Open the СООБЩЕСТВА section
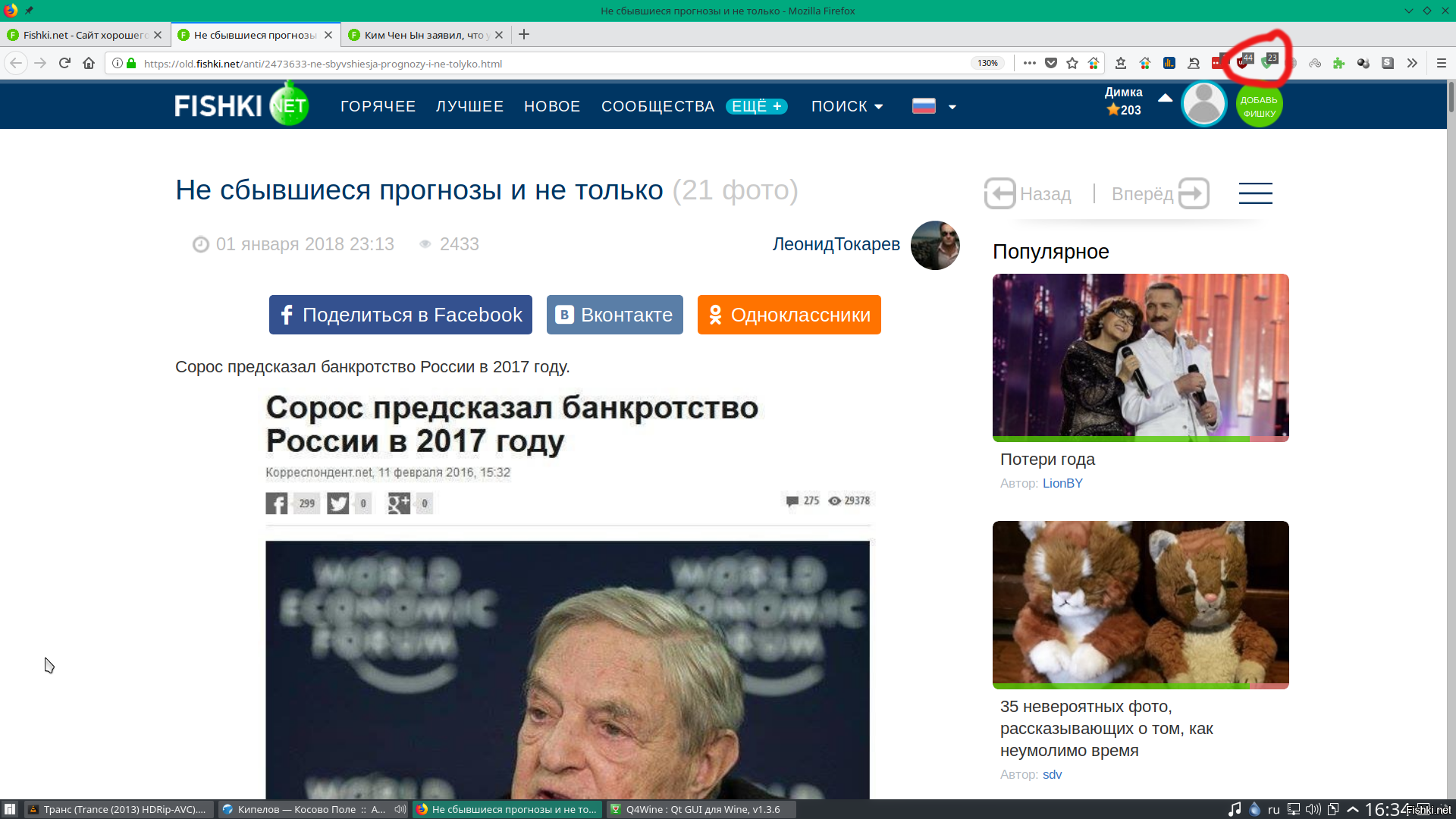 (x=657, y=106)
